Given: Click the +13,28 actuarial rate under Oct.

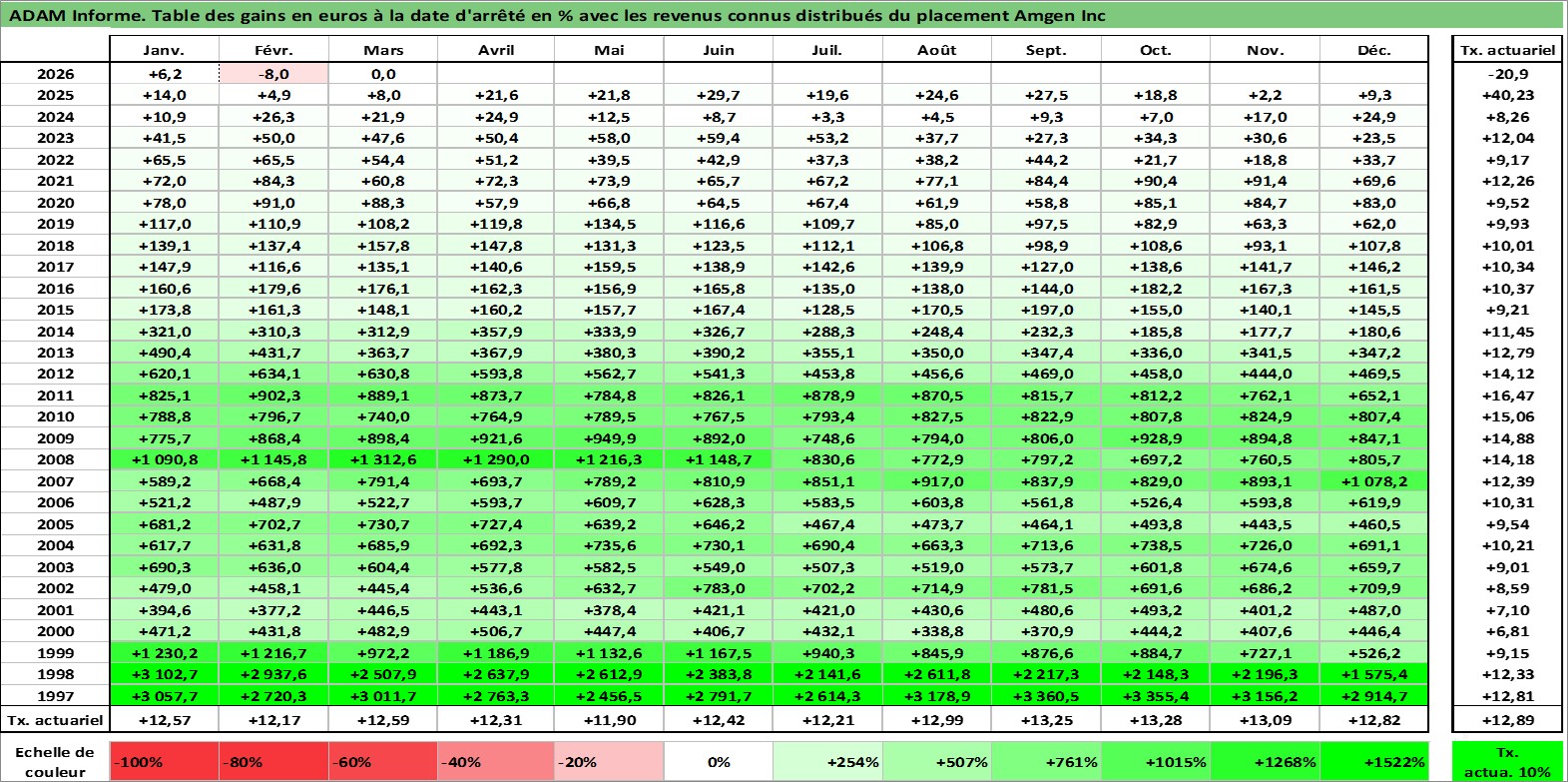Looking at the screenshot, I should [1156, 720].
